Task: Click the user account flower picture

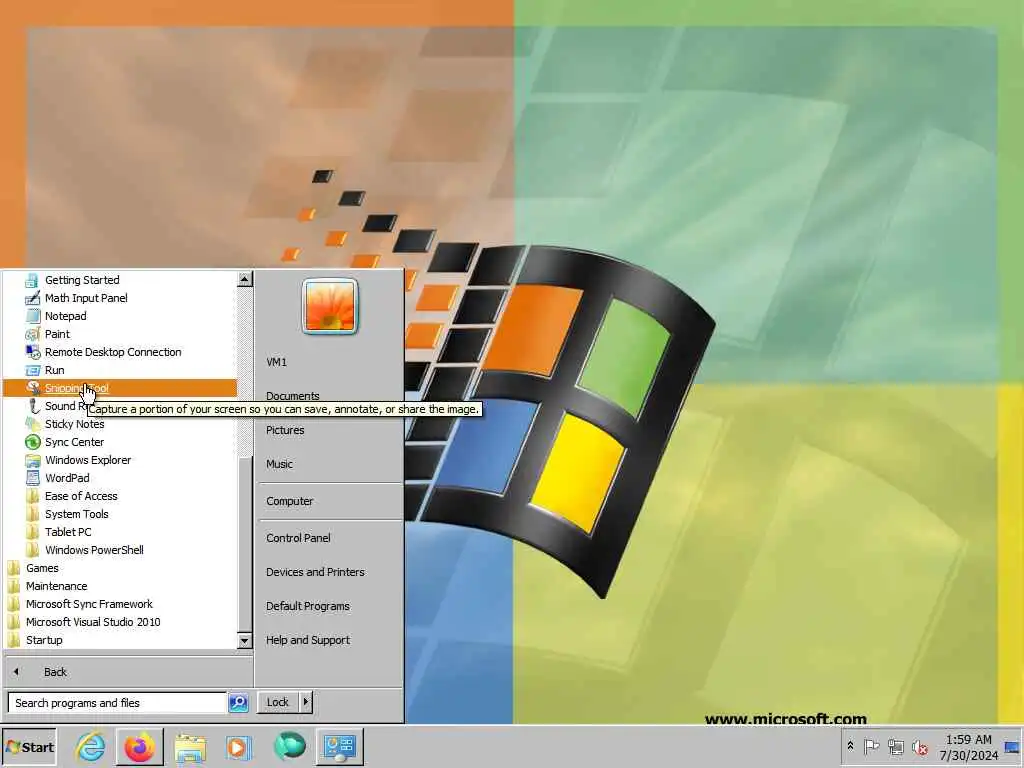Action: (x=330, y=306)
